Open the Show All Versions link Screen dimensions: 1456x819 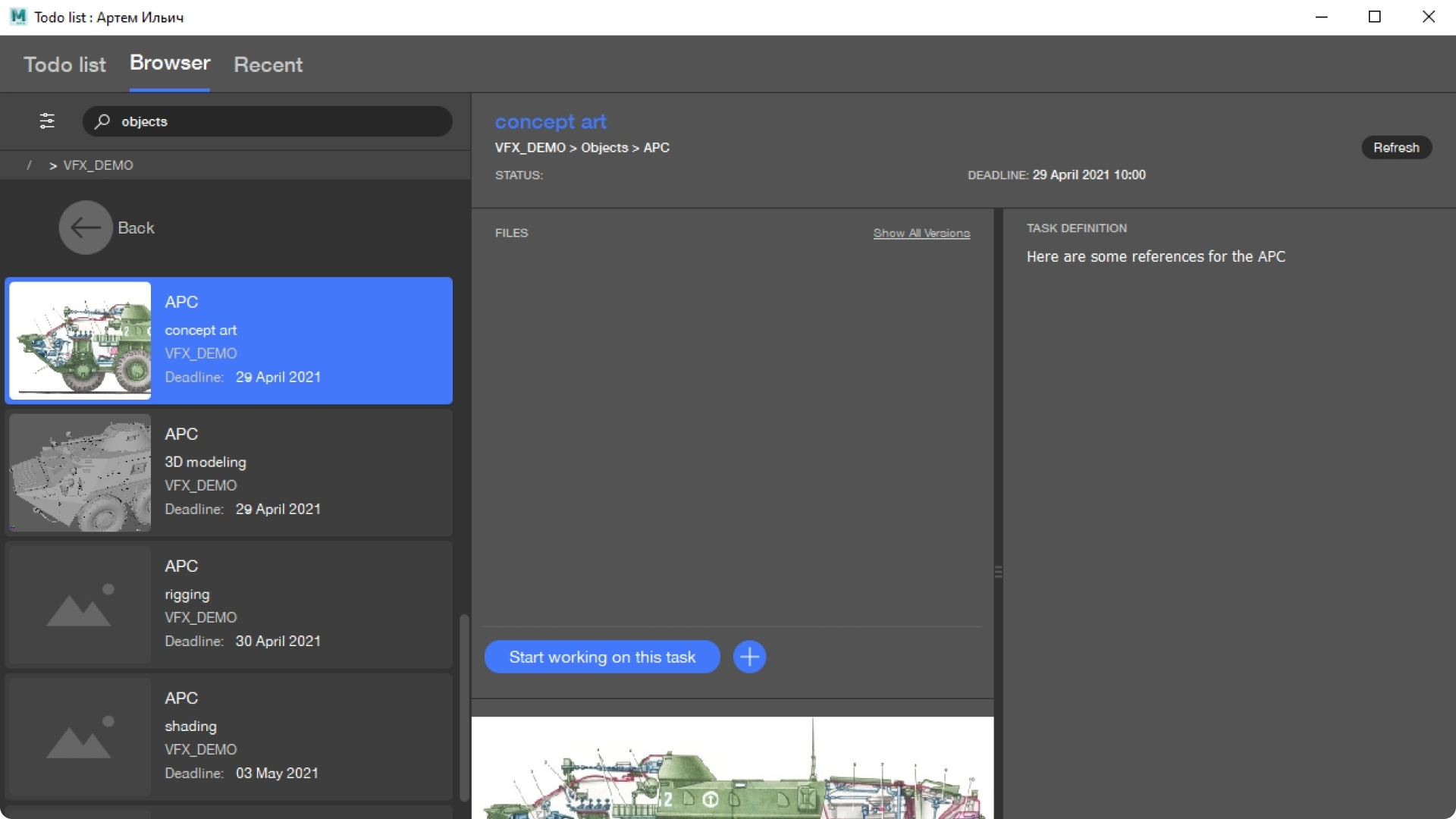coord(921,233)
